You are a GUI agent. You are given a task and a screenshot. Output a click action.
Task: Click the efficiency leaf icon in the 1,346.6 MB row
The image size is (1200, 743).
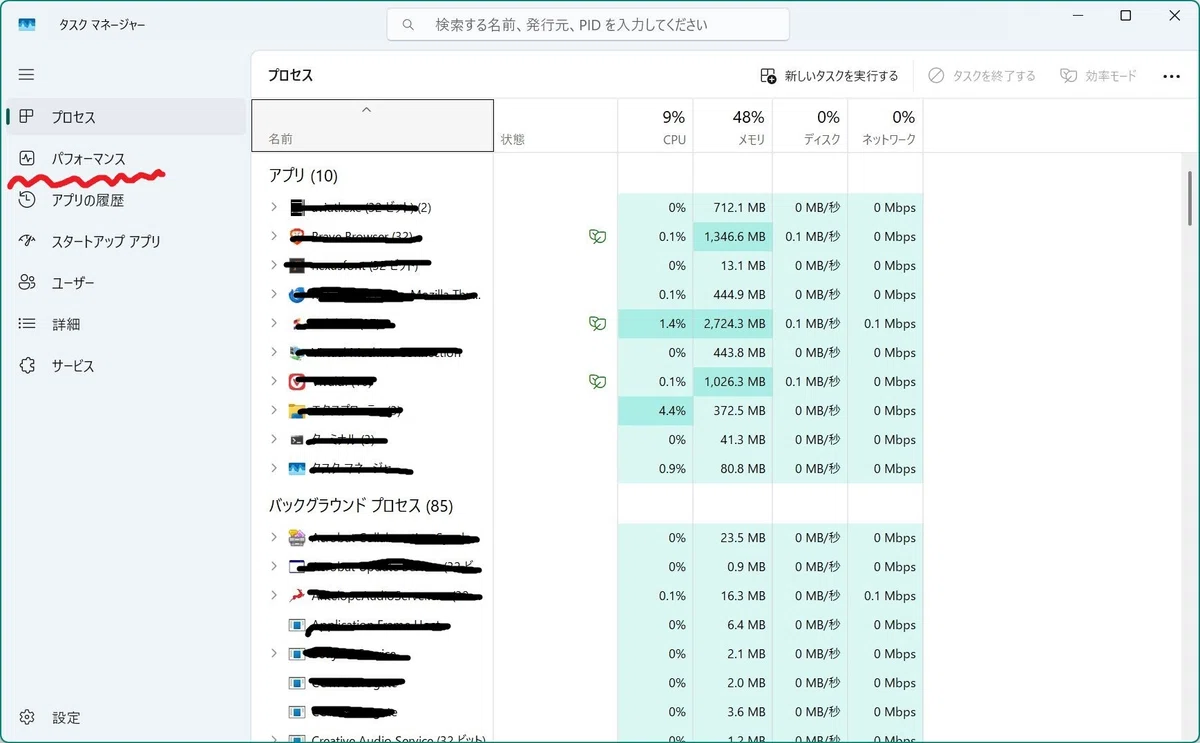[x=597, y=237]
